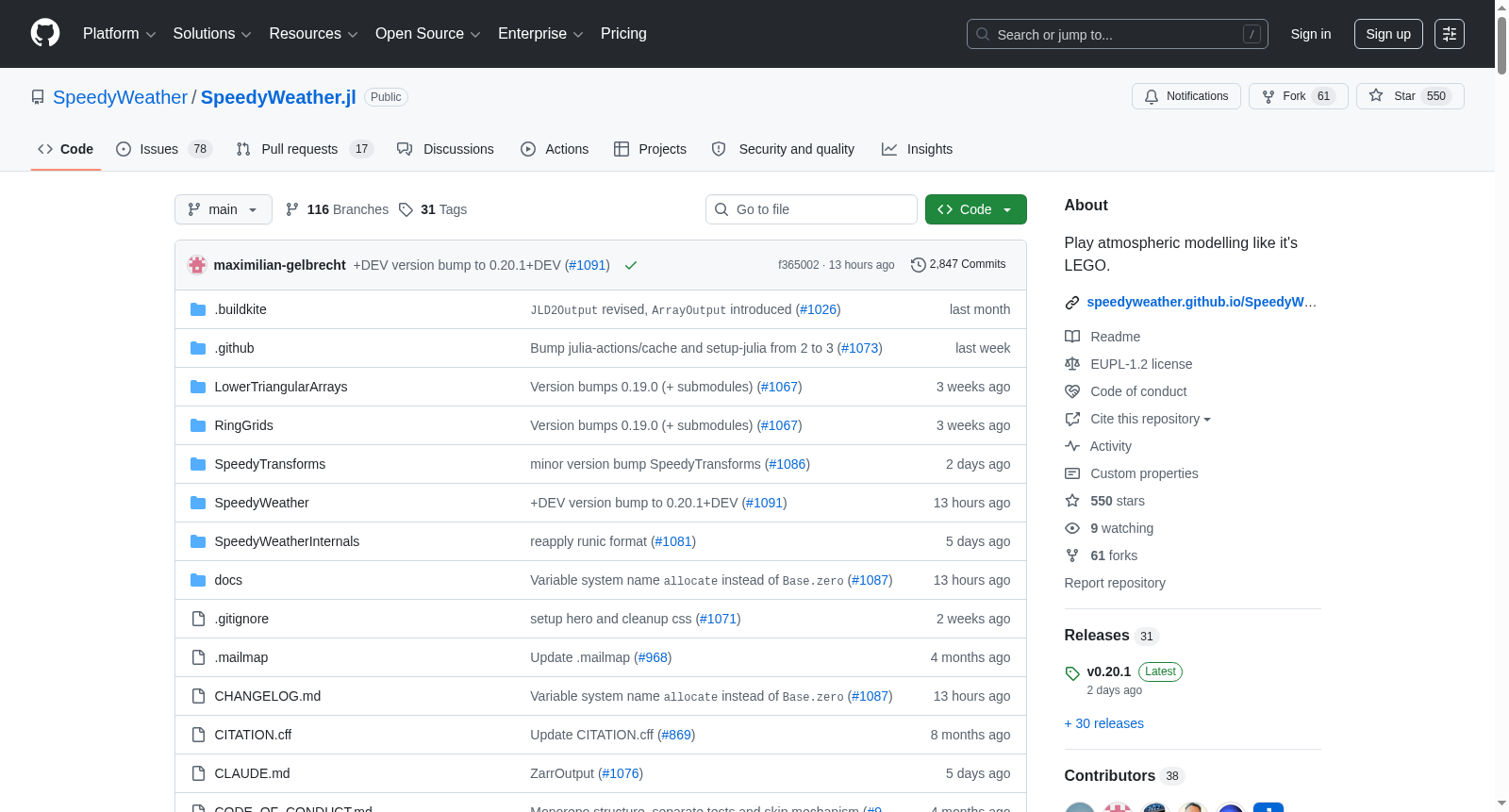This screenshot has width=1509, height=812.
Task: Expand the Open Source menu
Action: coord(428,34)
